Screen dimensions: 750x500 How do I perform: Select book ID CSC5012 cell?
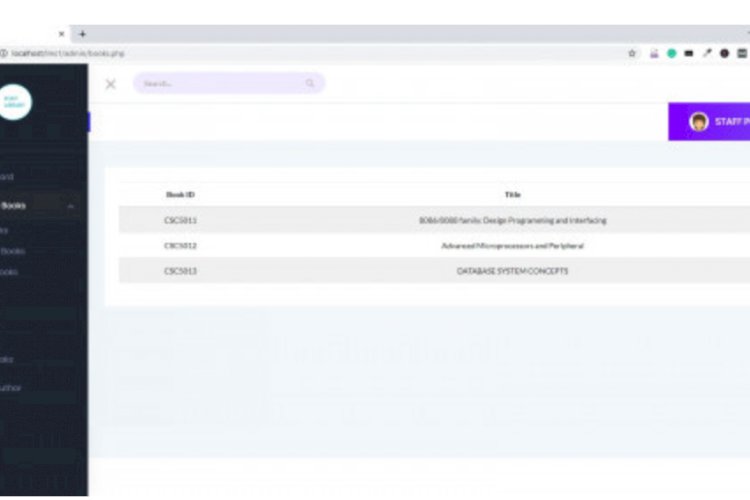(180, 246)
